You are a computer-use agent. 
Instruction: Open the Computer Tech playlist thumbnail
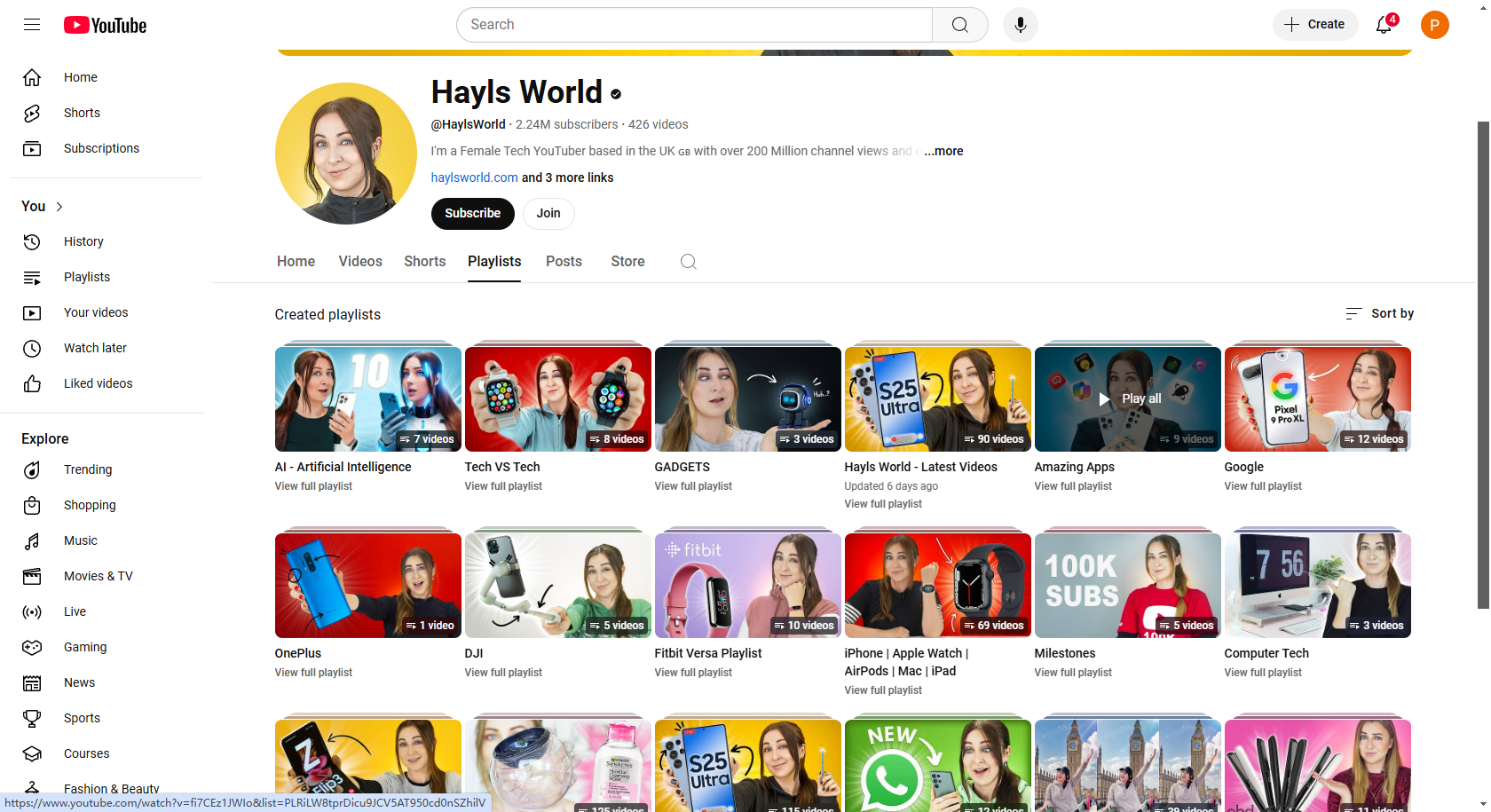(1318, 586)
